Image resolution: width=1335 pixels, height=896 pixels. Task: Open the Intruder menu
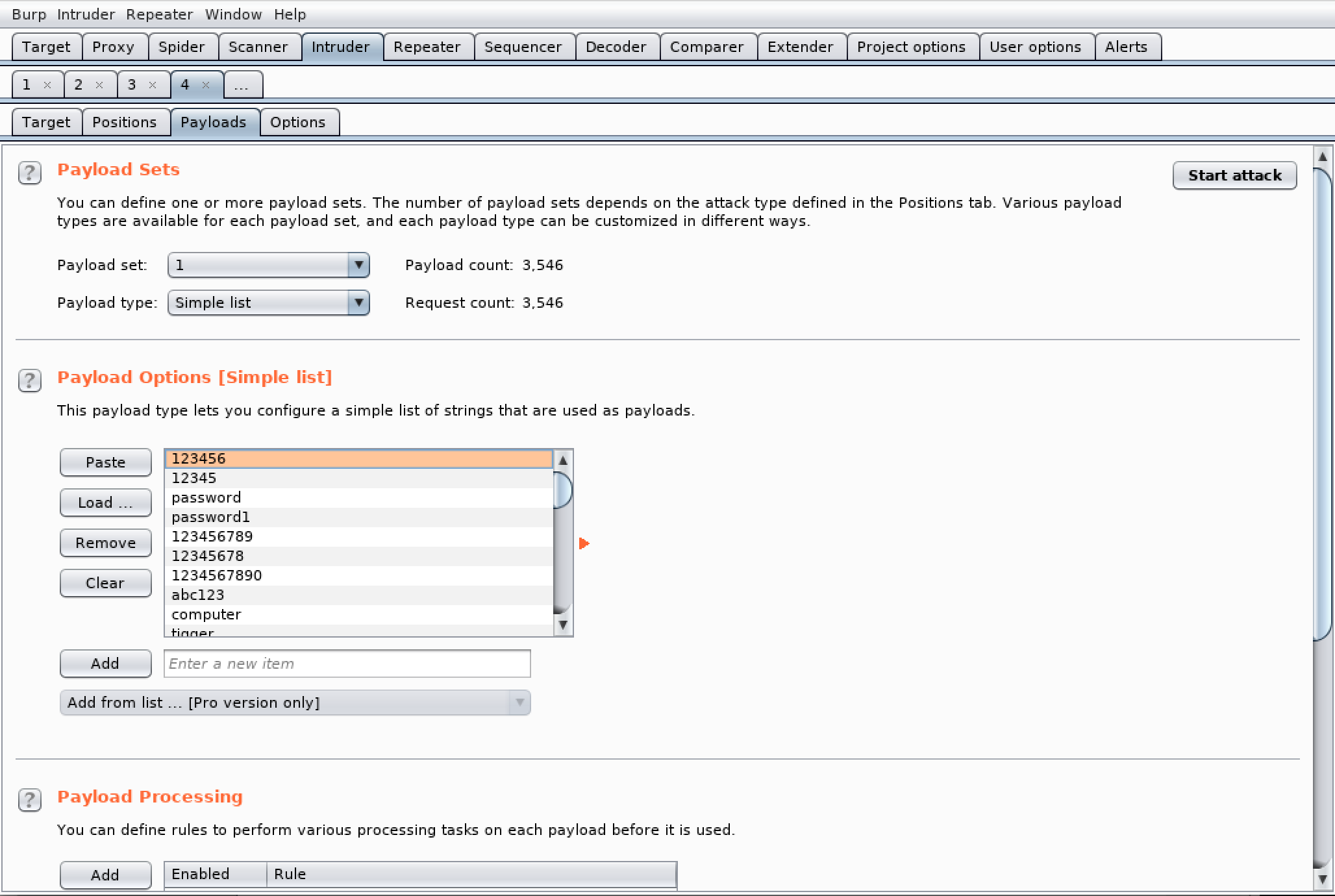coord(86,14)
